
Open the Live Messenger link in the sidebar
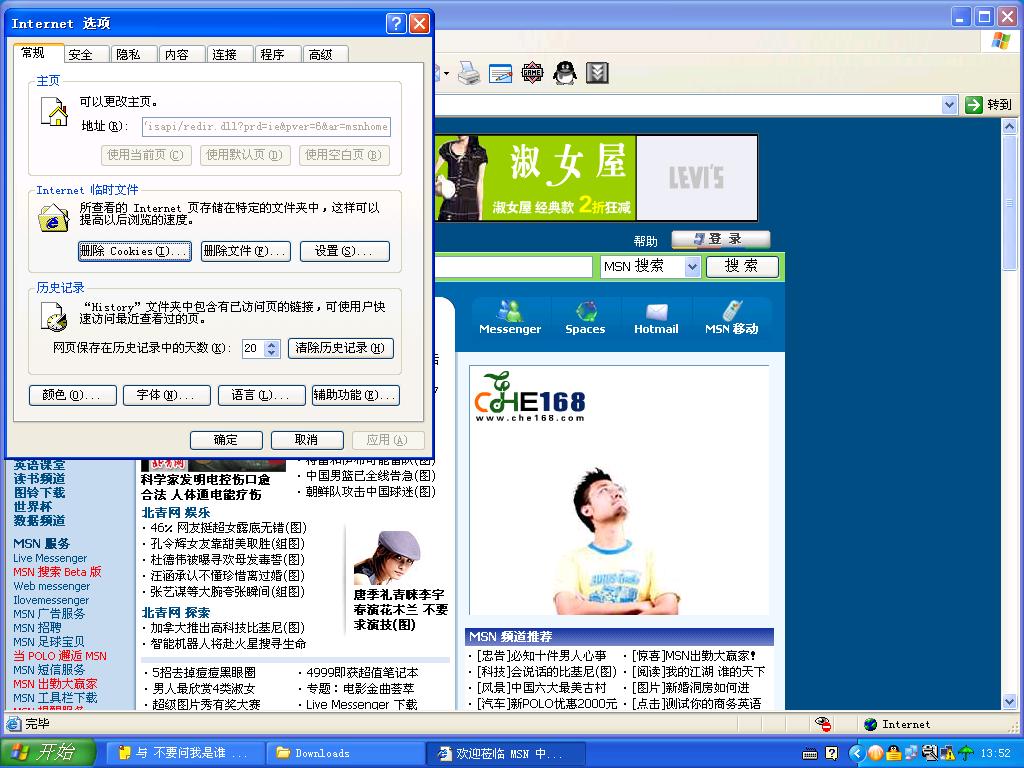coord(50,558)
